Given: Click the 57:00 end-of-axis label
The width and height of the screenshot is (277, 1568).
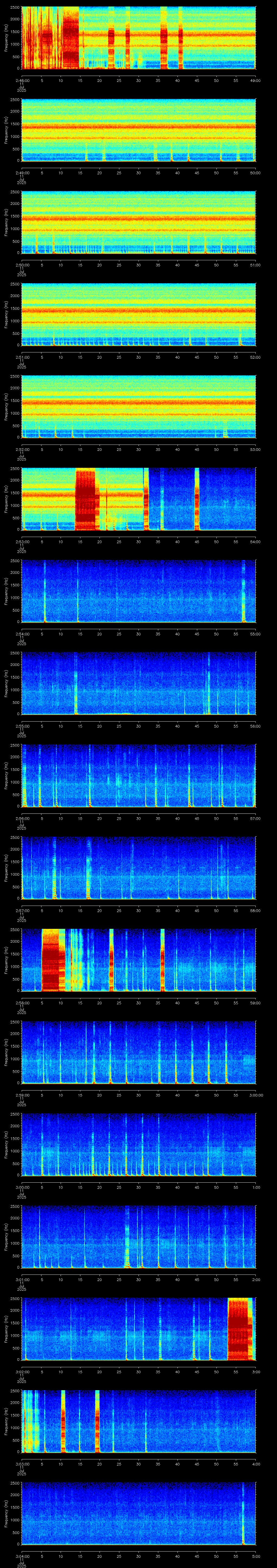Looking at the screenshot, I should point(255,818).
